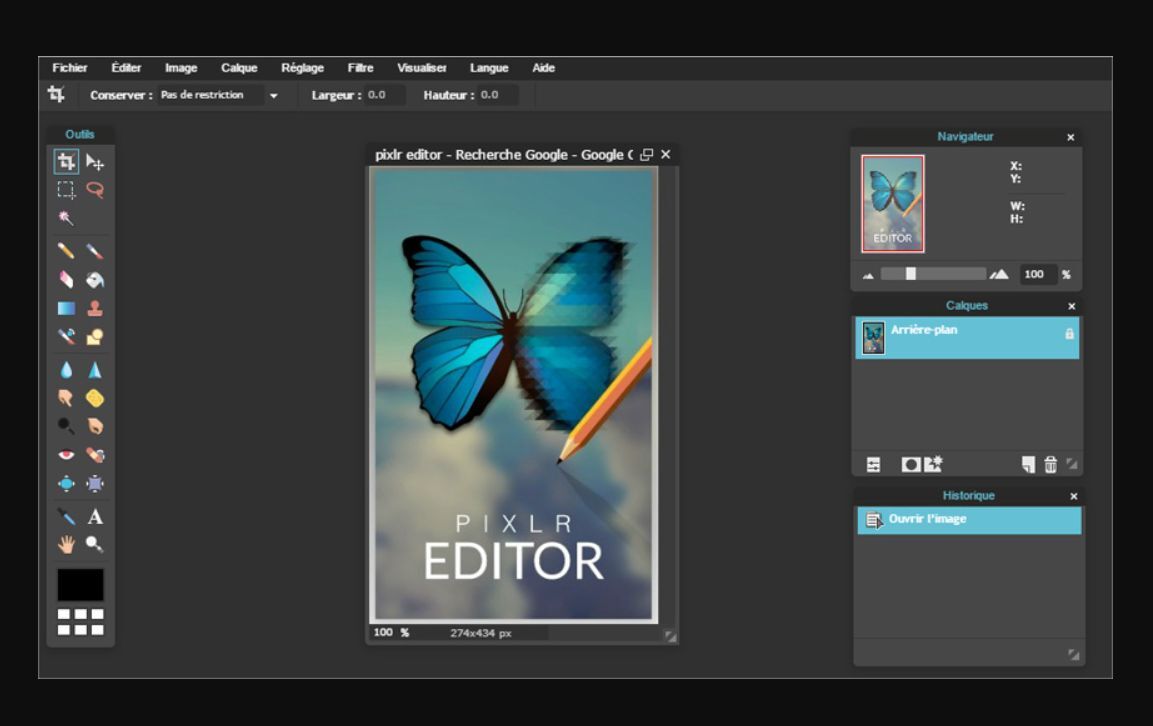Click the Largeur input field
This screenshot has height=726, width=1153.
tap(385, 95)
